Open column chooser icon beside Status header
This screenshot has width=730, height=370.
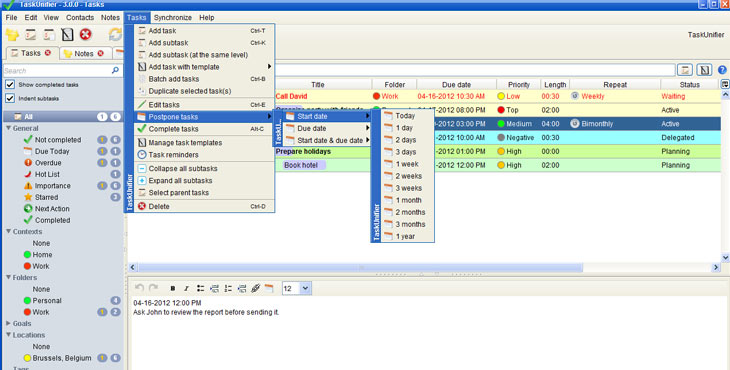coord(725,84)
